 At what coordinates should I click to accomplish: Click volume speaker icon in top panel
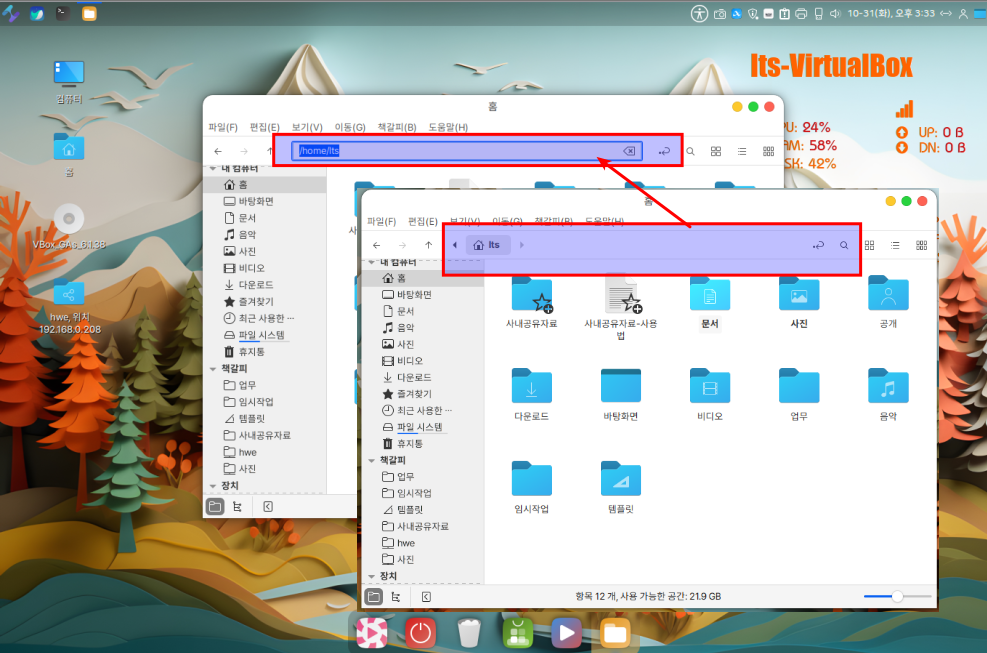tap(835, 13)
